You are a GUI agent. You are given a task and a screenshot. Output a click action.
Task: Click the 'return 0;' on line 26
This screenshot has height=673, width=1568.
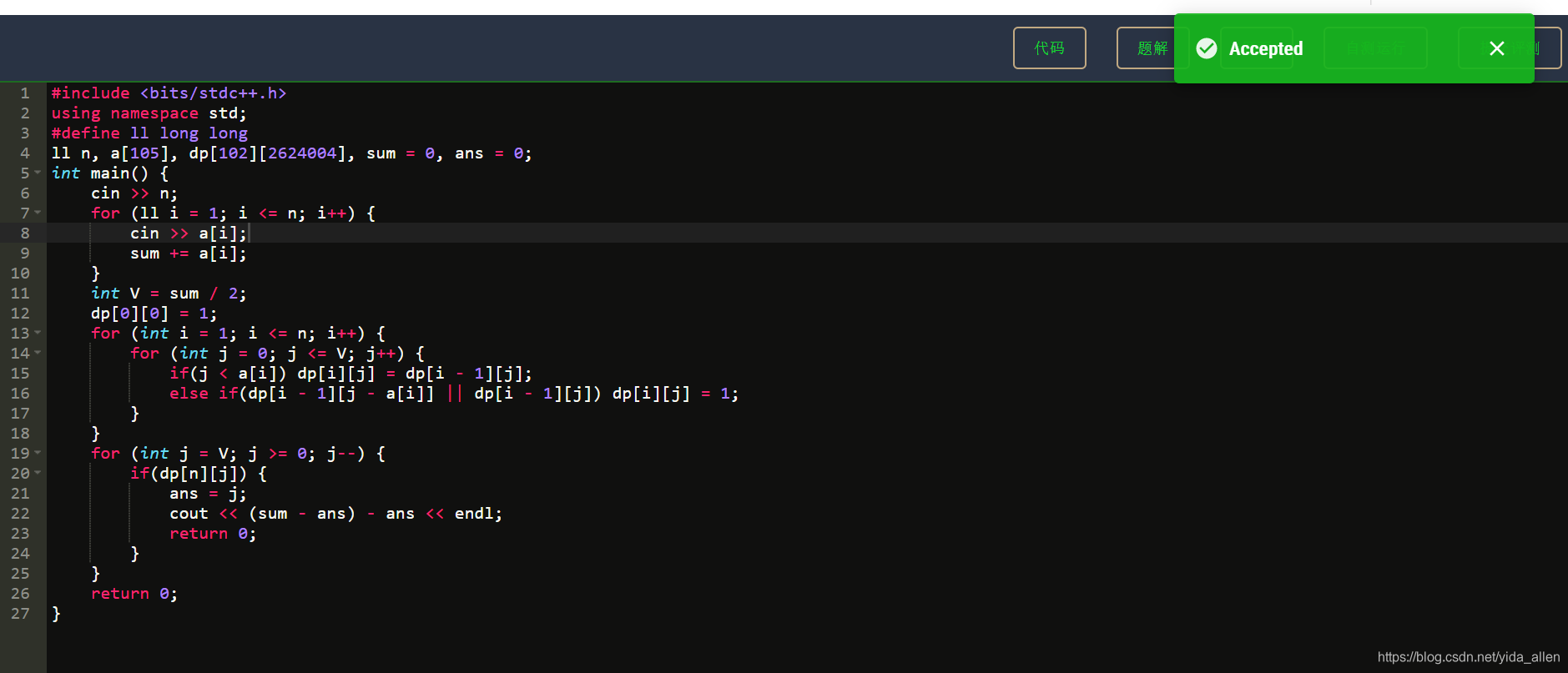coord(134,593)
